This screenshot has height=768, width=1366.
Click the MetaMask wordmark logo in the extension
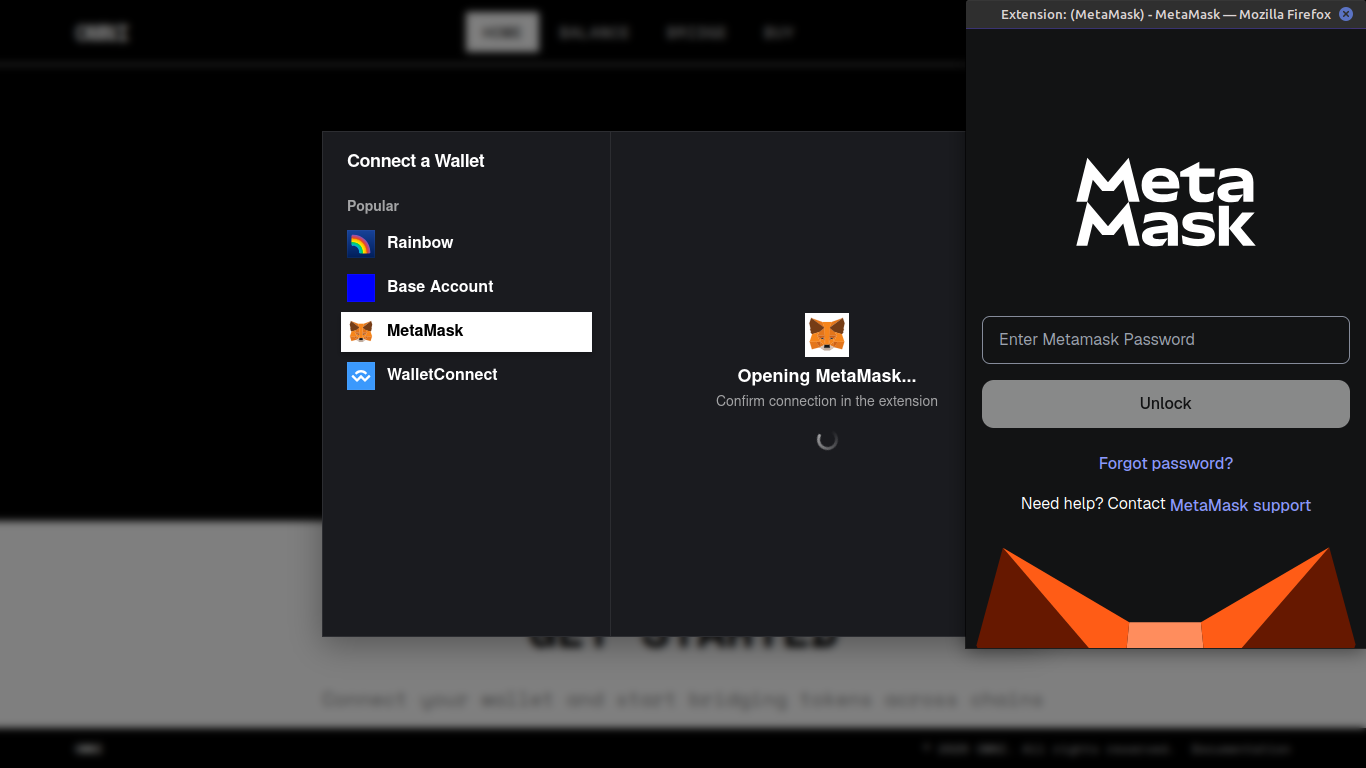pos(1166,202)
